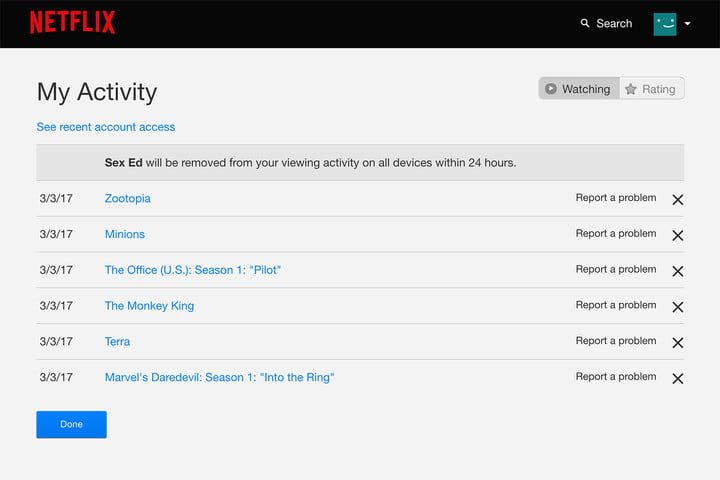Click the Netflix logo
The image size is (720, 480).
[x=72, y=23]
